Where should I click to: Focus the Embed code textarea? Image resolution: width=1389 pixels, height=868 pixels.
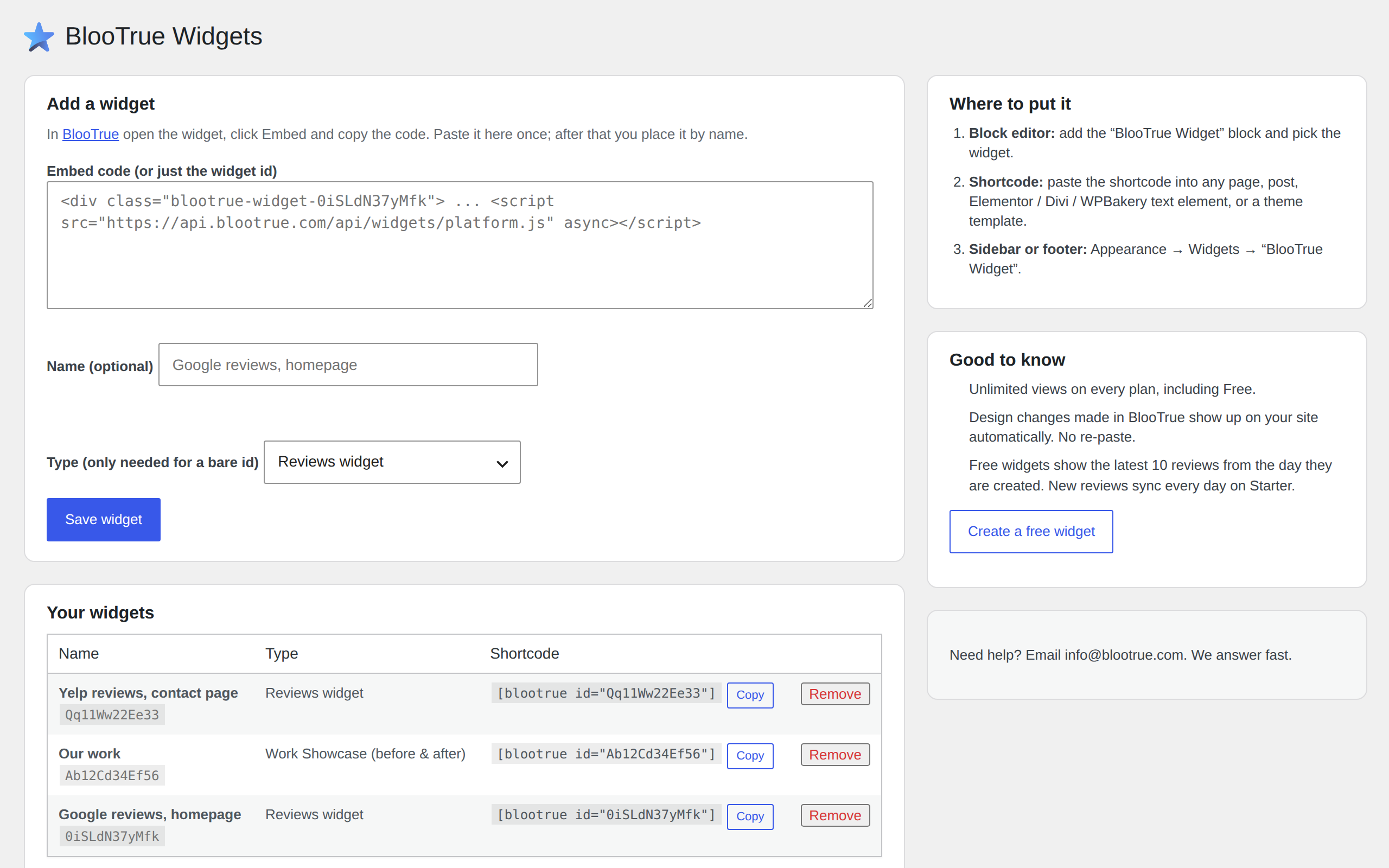coord(460,245)
